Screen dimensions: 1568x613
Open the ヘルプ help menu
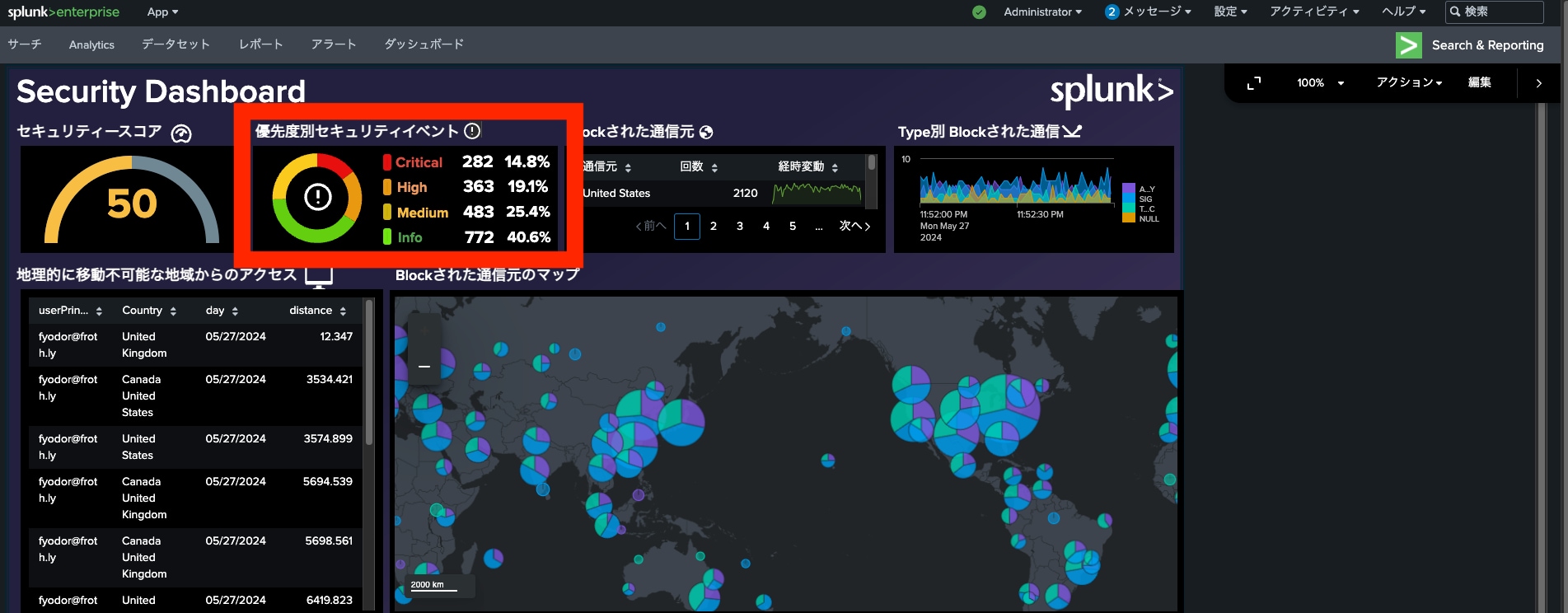tap(1403, 12)
